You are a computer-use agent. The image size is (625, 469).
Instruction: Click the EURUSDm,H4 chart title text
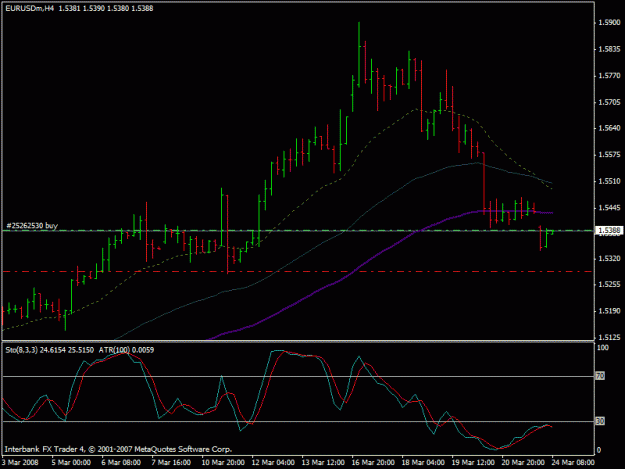point(29,8)
